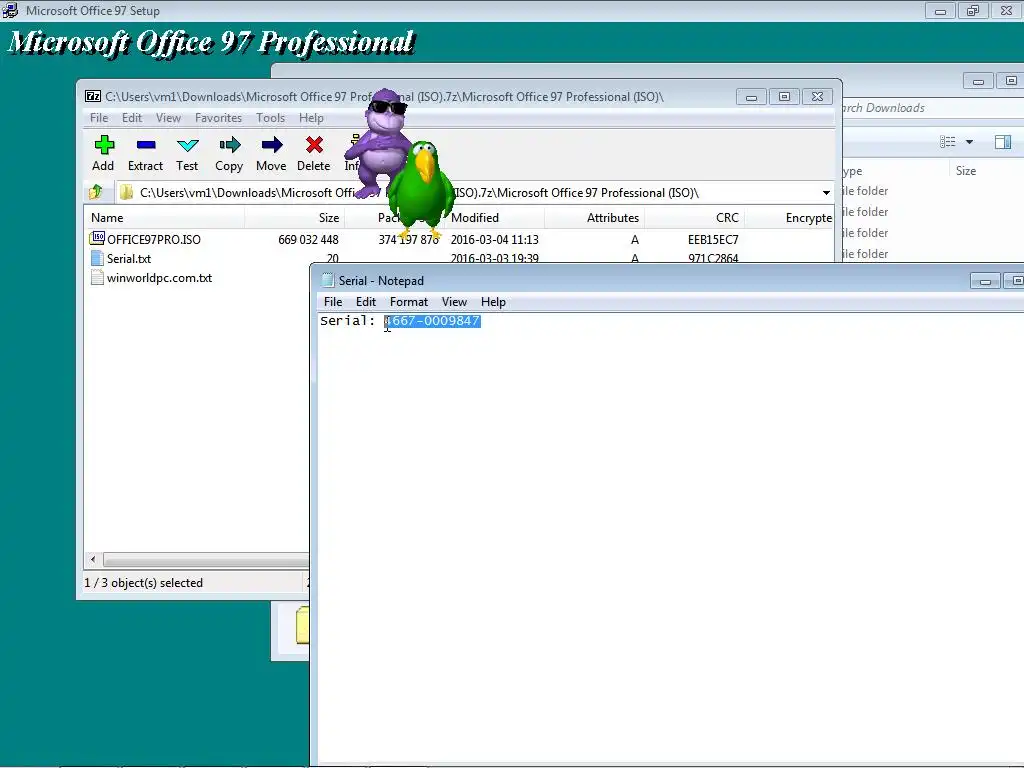Open the 7-Zip address path dropdown
The height and width of the screenshot is (768, 1024).
point(826,193)
